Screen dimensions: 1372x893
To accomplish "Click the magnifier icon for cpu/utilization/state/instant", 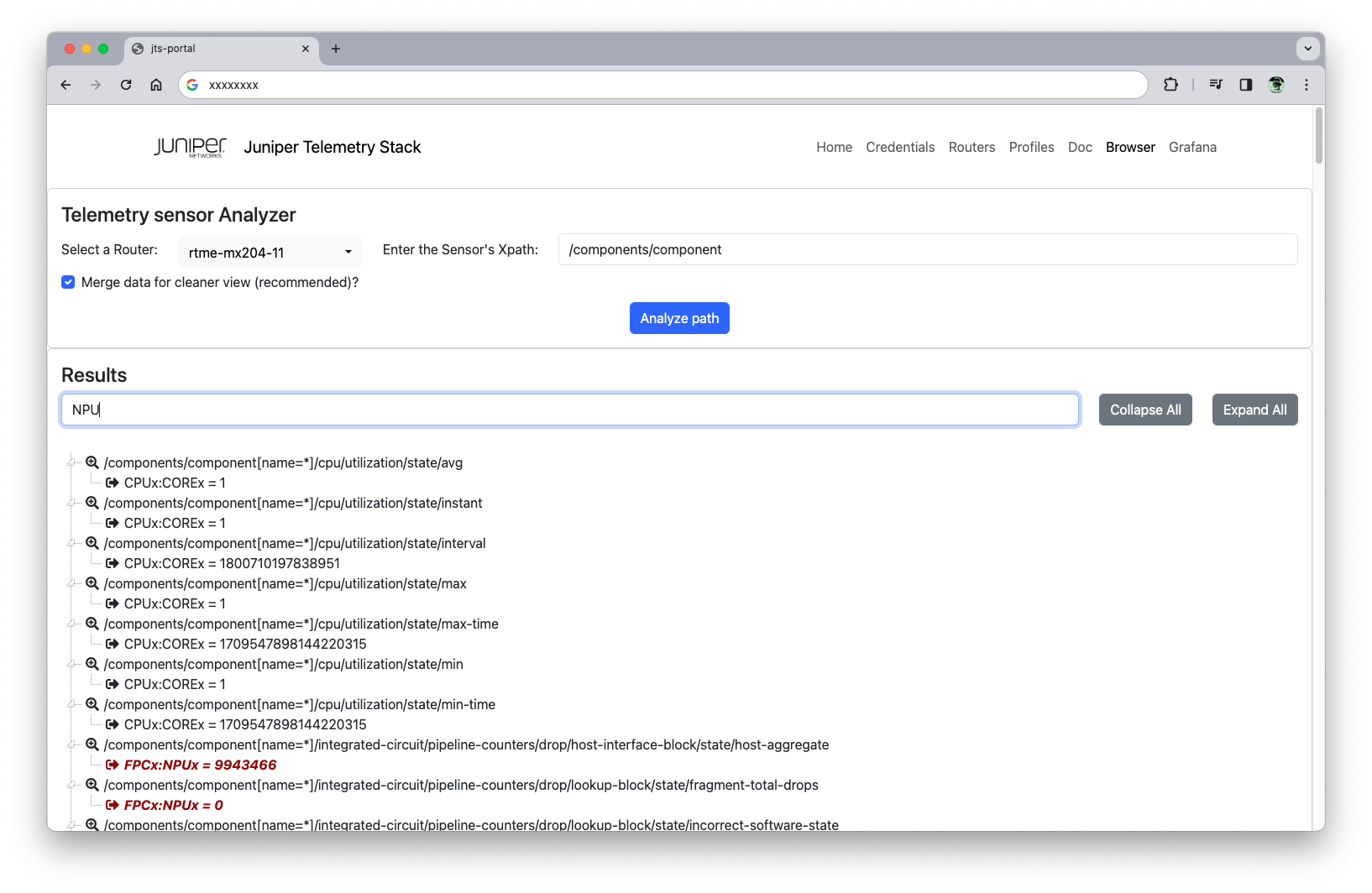I will [92, 503].
